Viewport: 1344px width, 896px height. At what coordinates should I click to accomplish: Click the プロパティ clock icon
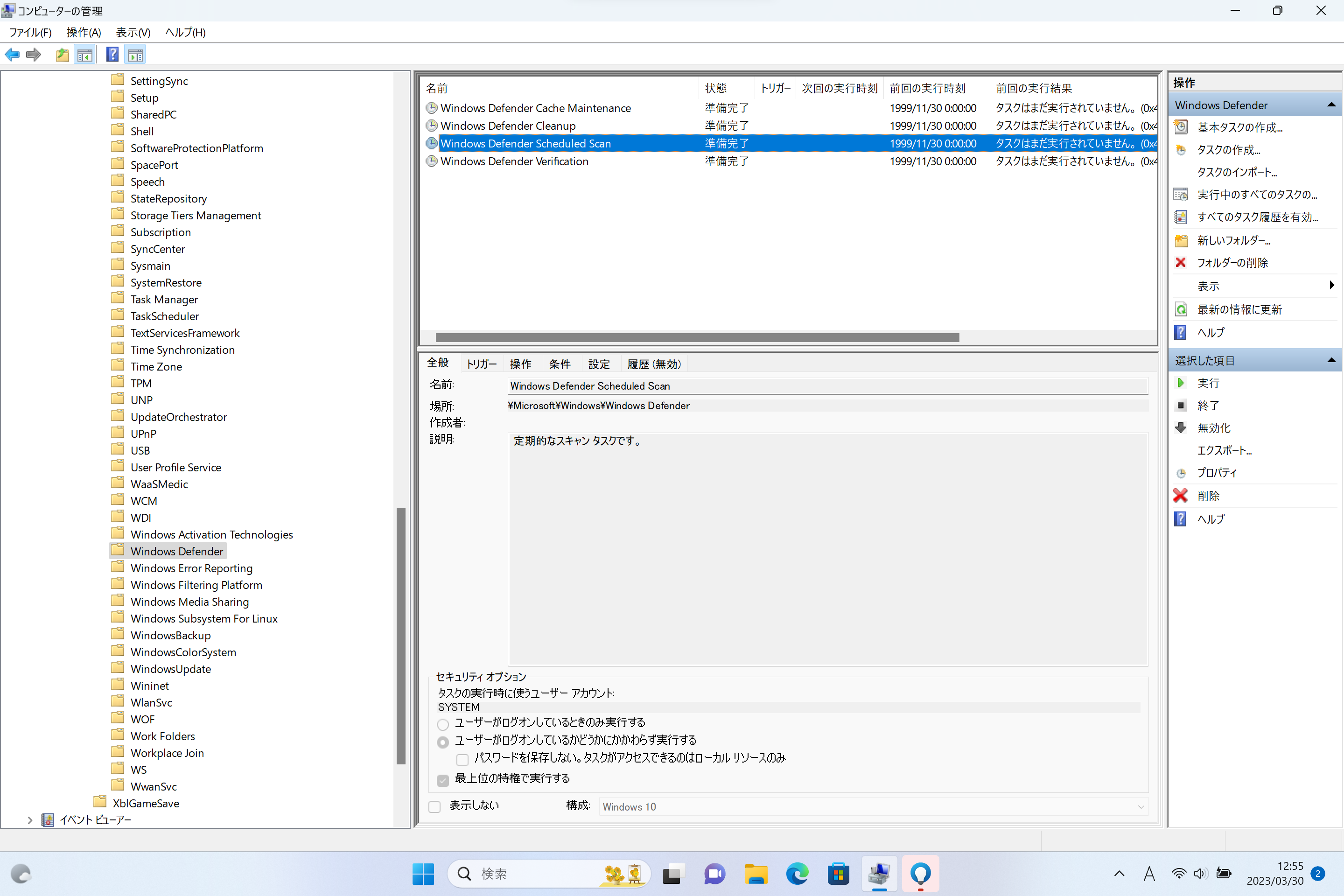coord(1181,473)
